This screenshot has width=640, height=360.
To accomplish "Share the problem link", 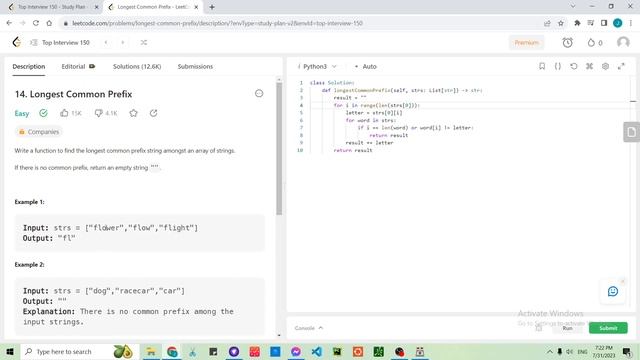I will pyautogui.click(x=153, y=113).
